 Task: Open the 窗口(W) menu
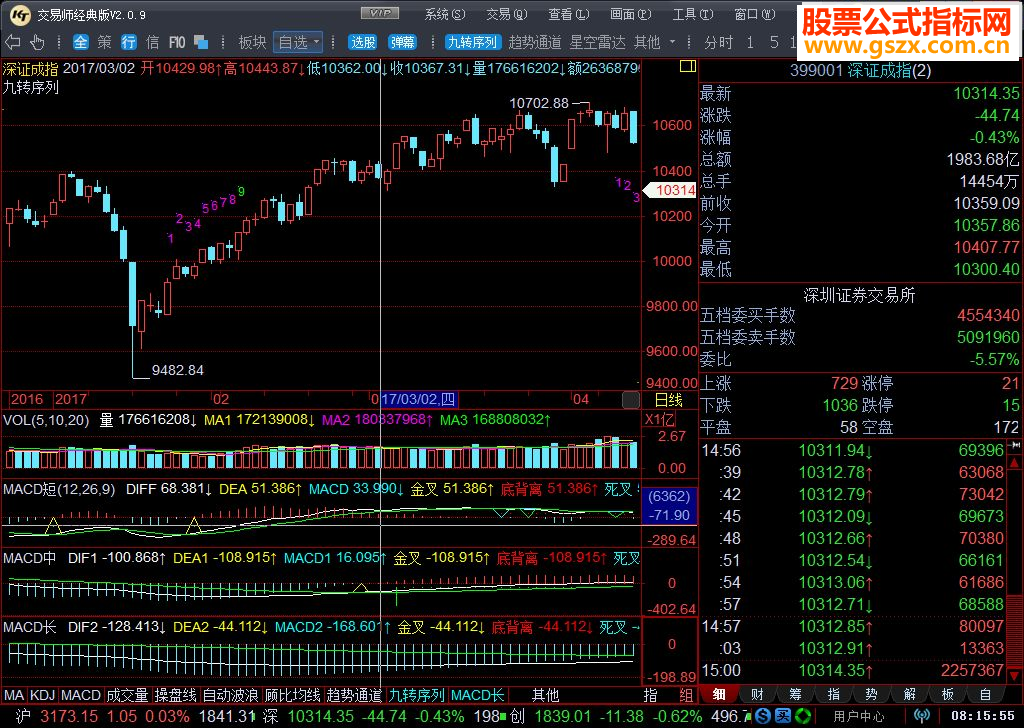pos(755,14)
